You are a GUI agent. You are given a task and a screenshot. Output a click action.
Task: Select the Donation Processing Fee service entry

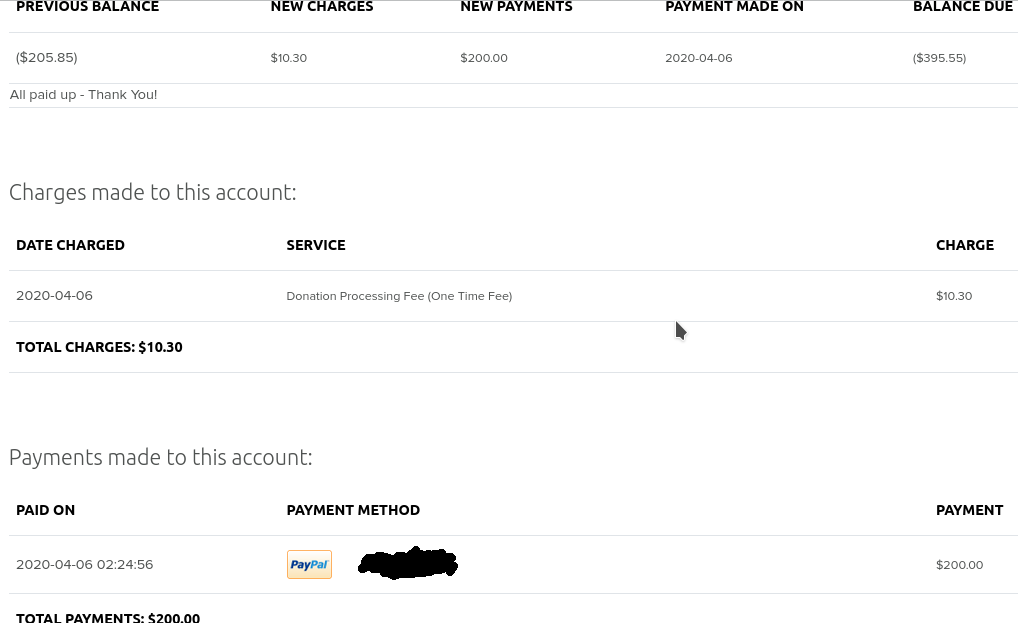(x=399, y=296)
